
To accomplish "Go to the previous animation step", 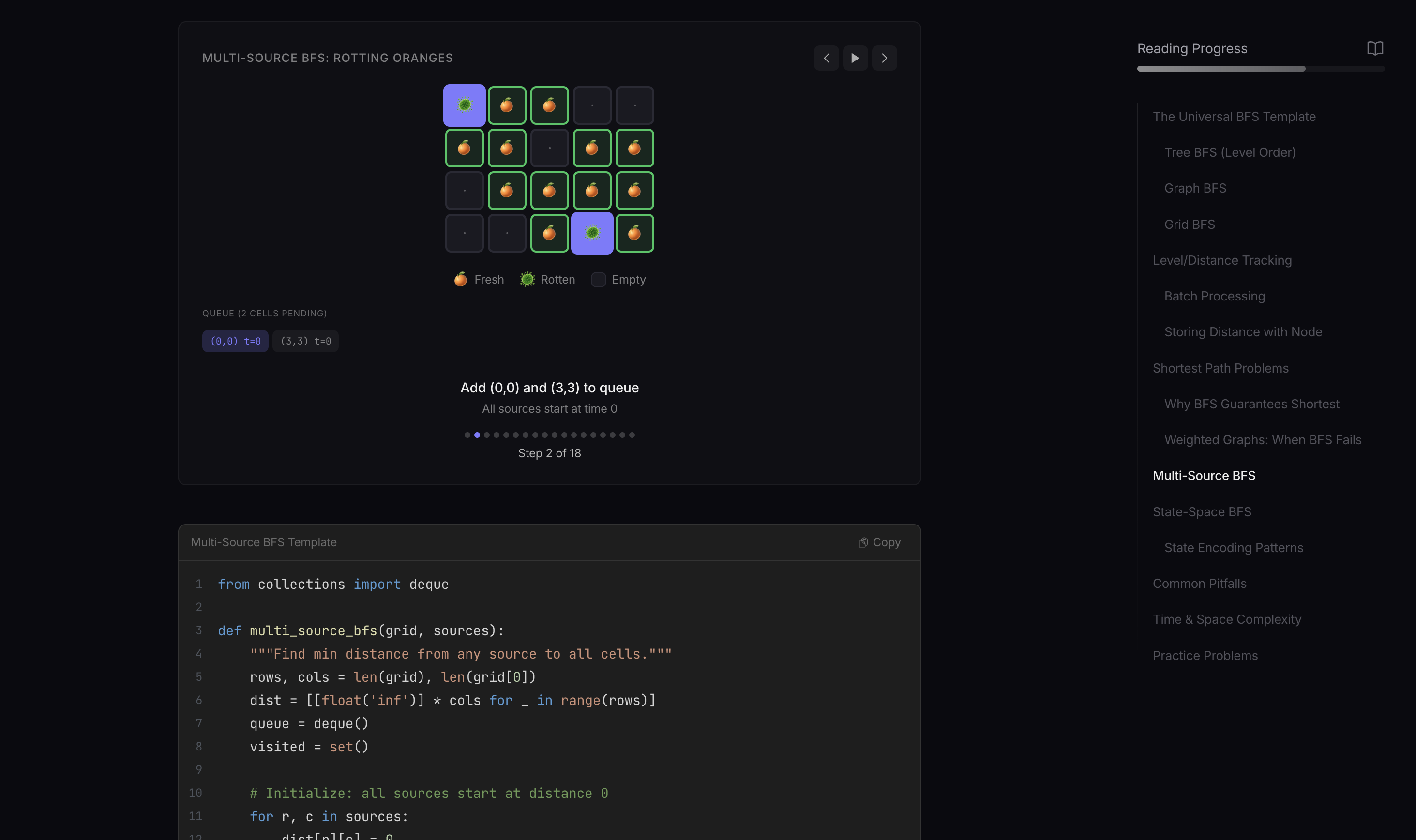I will tap(826, 58).
